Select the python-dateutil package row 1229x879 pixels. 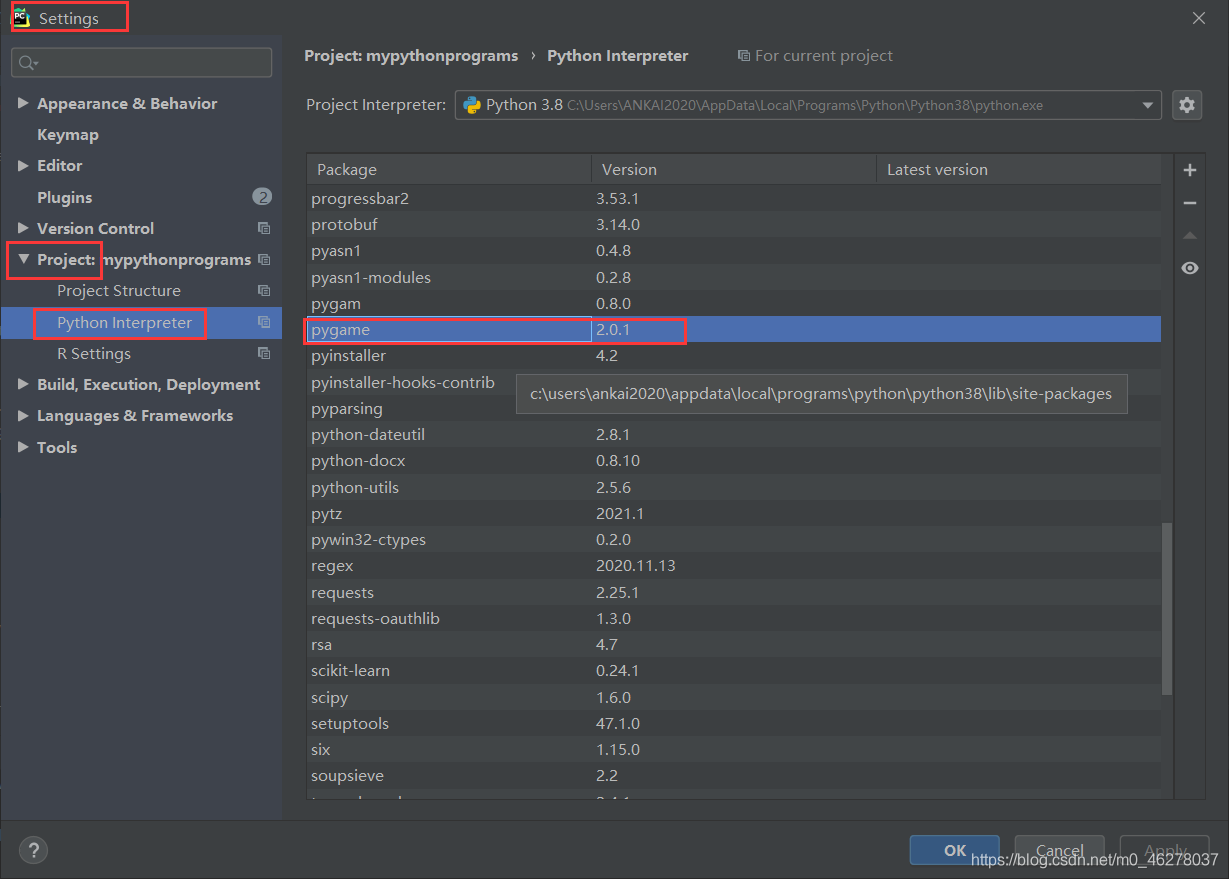pos(734,434)
